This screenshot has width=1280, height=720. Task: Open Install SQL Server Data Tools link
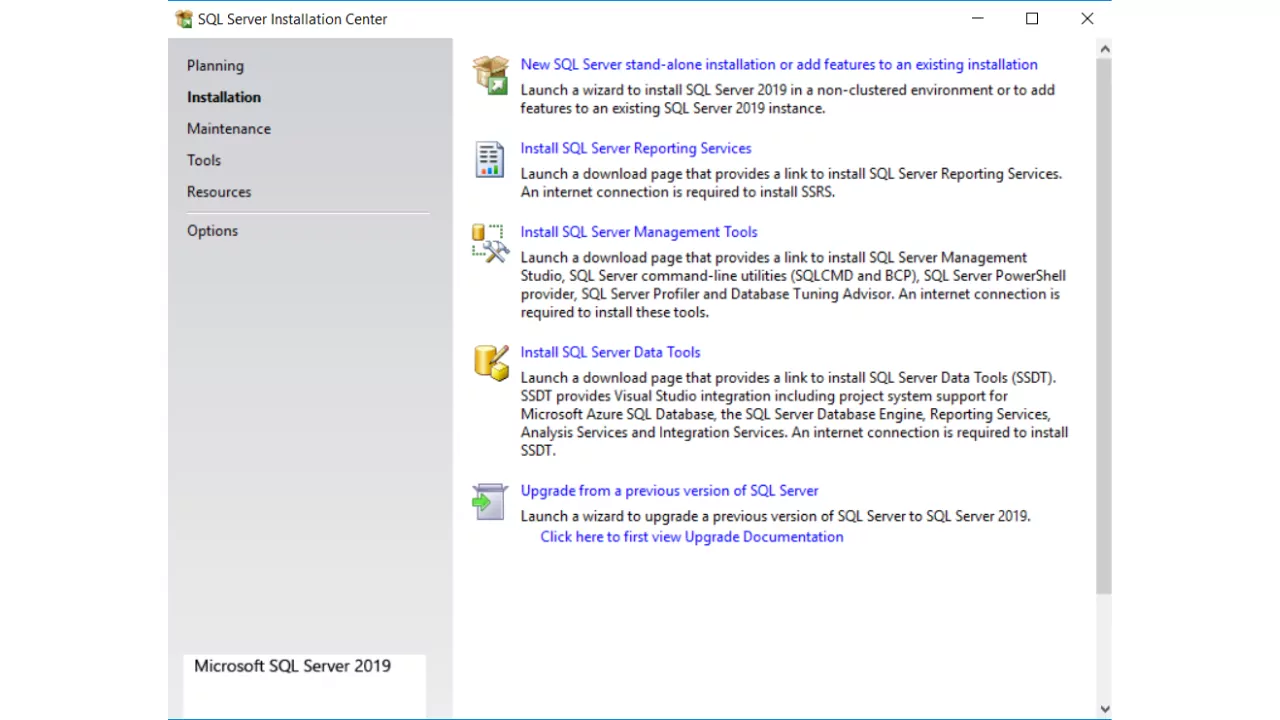pos(610,352)
